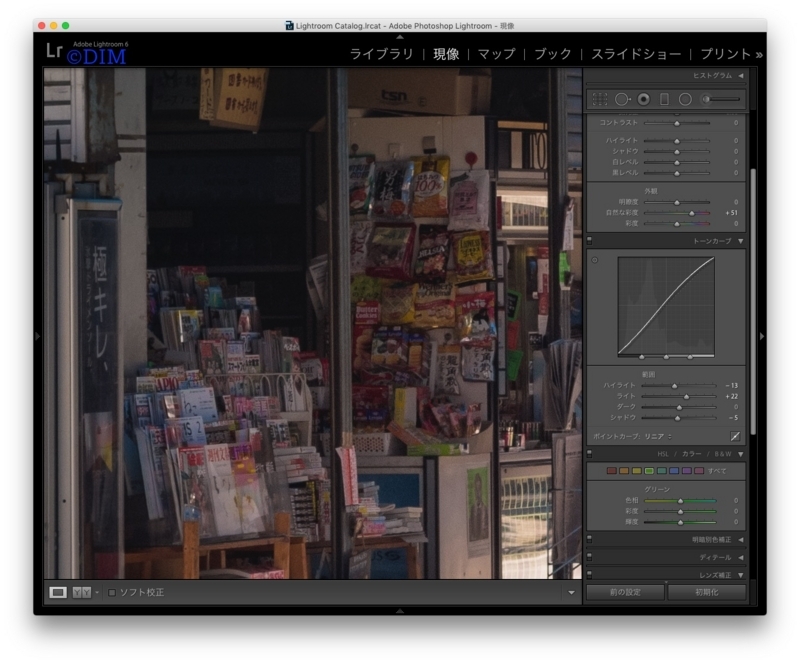
Task: Click the right panel vertical scrollbar
Action: (753, 301)
